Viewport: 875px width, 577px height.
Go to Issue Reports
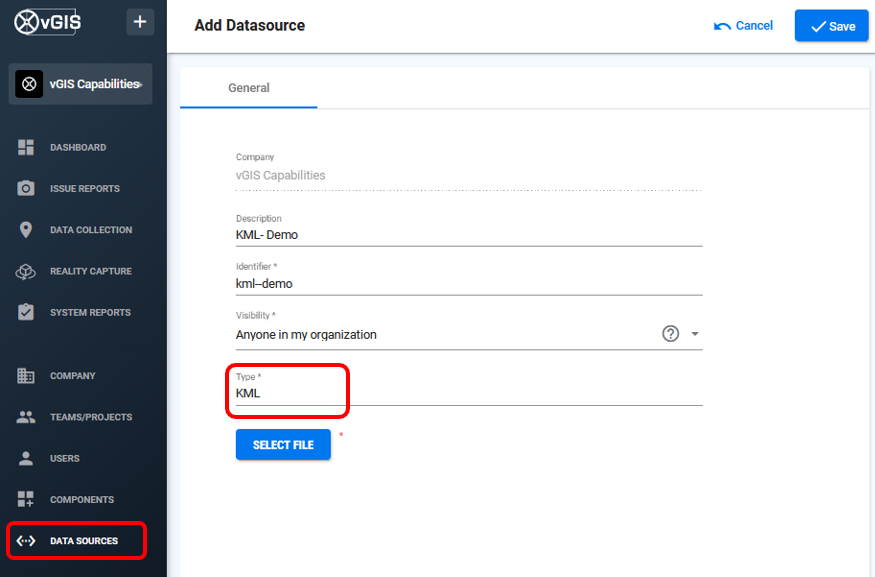point(85,189)
